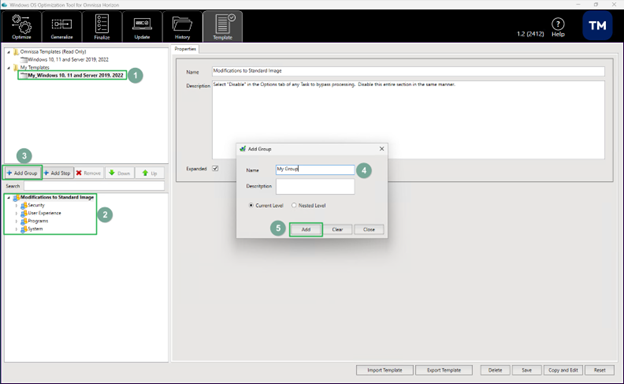The height and width of the screenshot is (384, 624).
Task: Open the Update toolbar icon
Action: click(x=142, y=26)
